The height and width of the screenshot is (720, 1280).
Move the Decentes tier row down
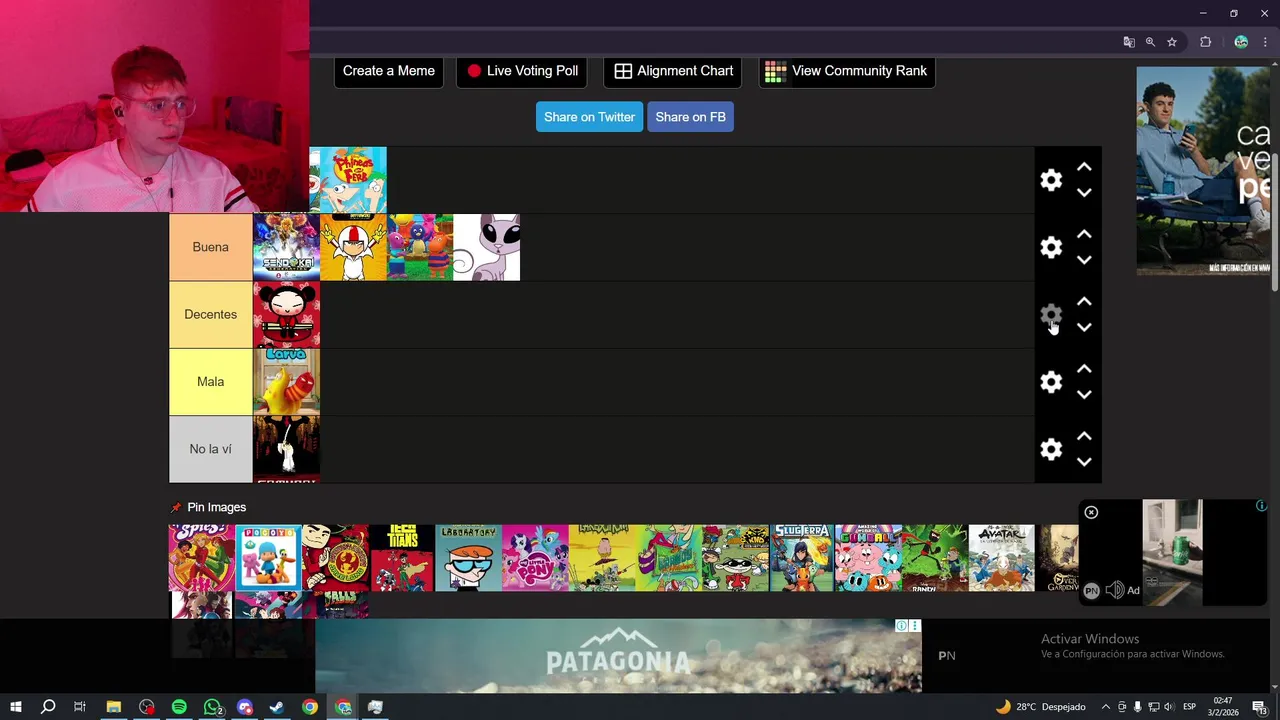1084,327
